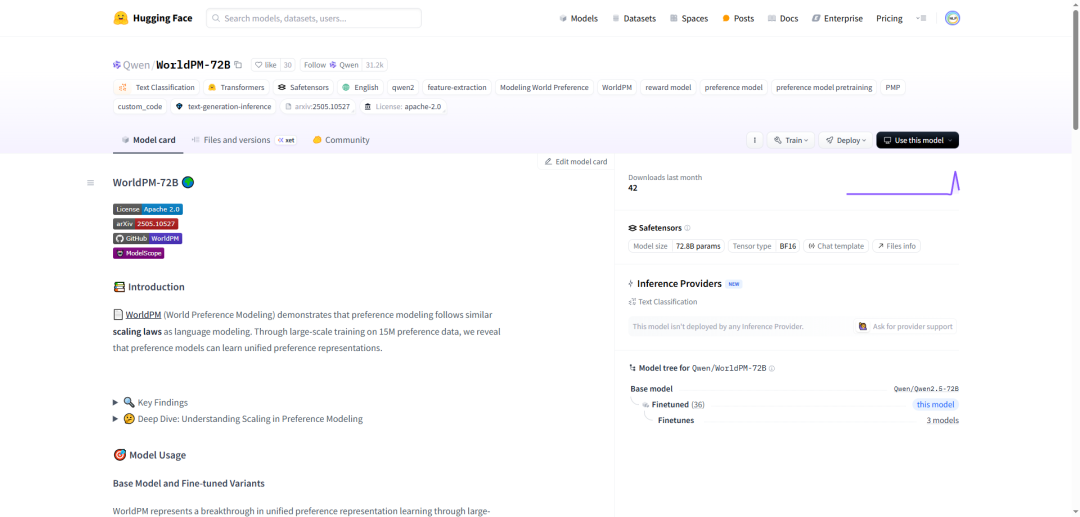Click the Chat template button
The height and width of the screenshot is (517, 1080).
(x=835, y=246)
